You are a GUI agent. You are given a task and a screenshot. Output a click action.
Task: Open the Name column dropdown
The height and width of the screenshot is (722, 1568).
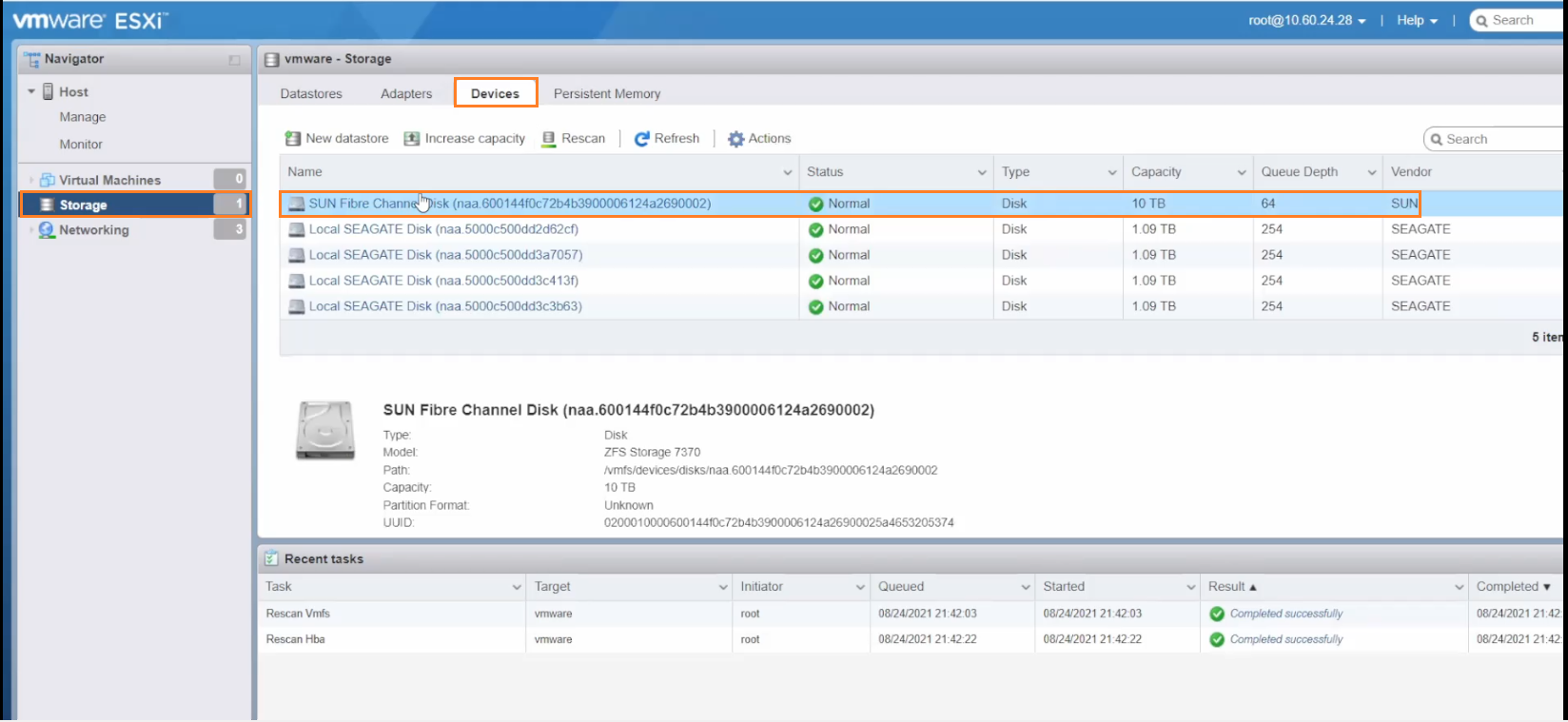tap(788, 172)
